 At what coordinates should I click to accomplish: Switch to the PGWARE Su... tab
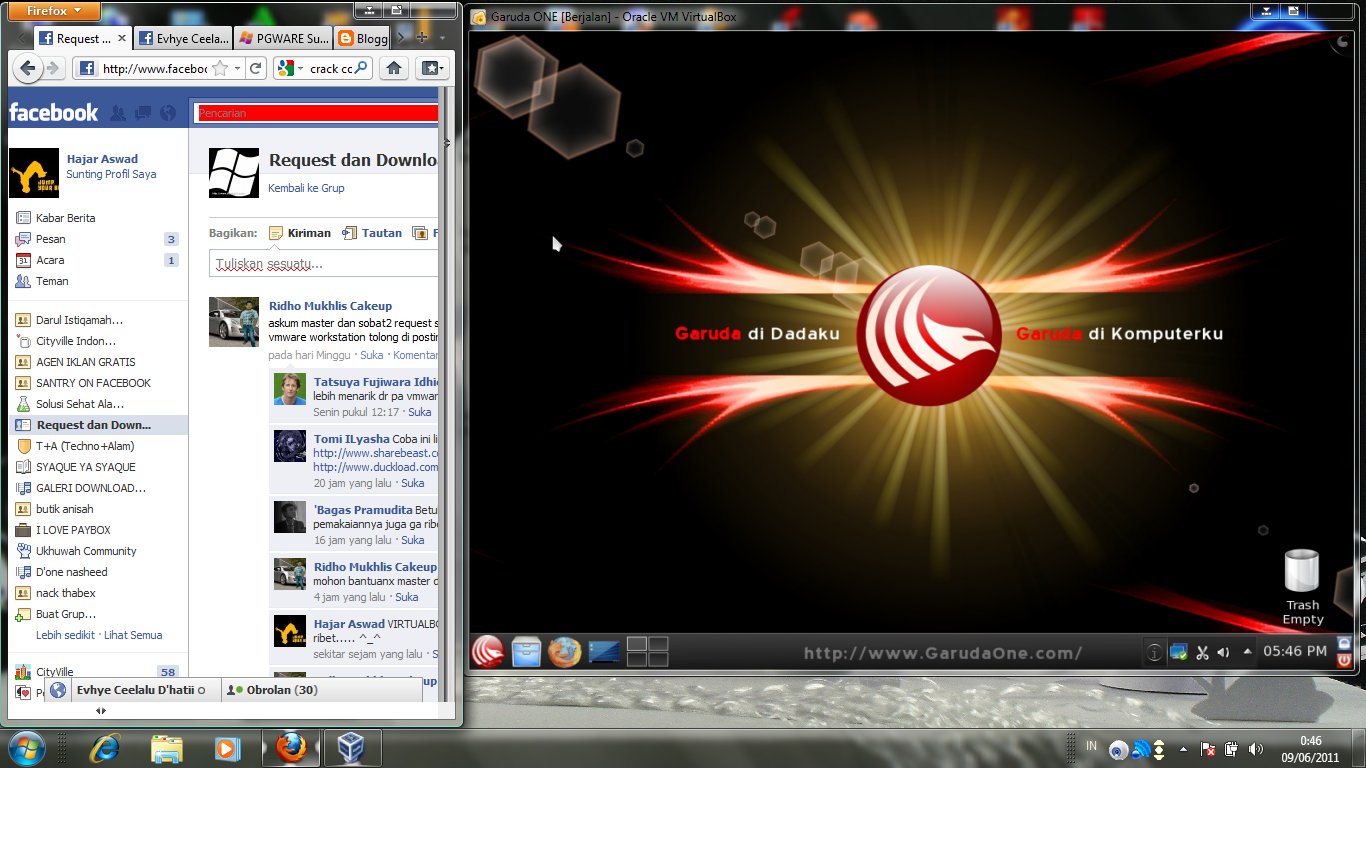[284, 38]
